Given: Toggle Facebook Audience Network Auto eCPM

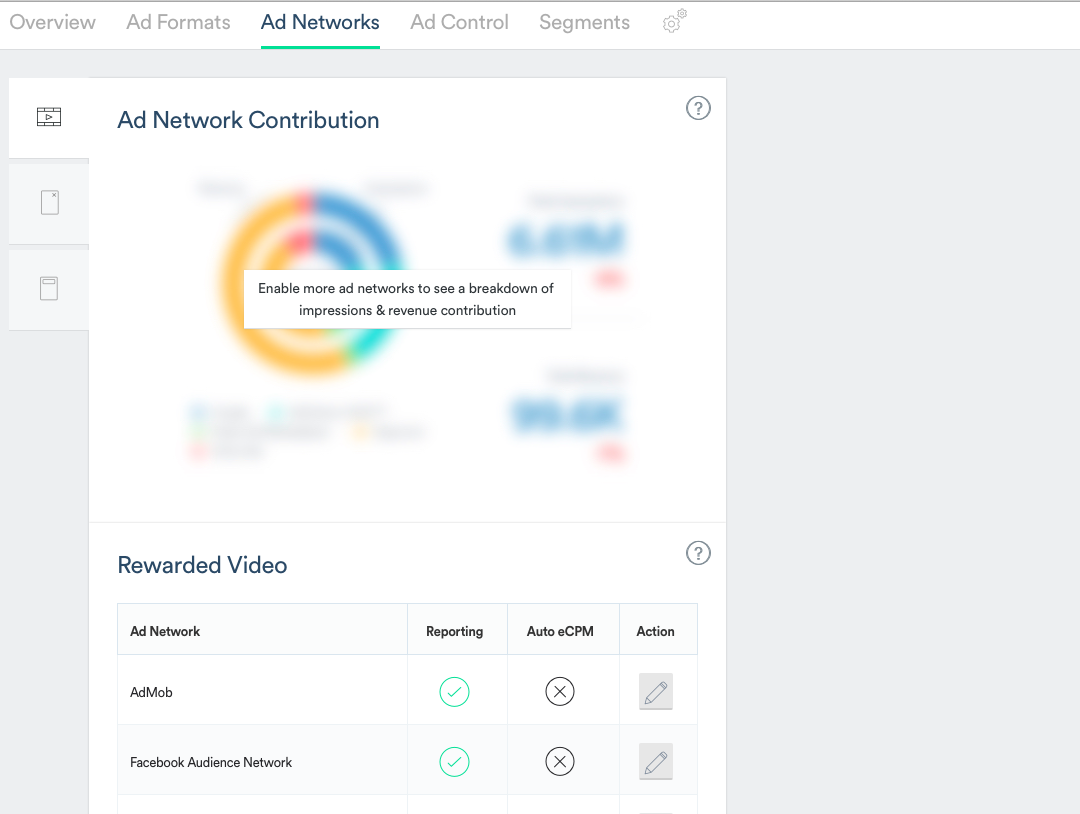Looking at the screenshot, I should 560,762.
